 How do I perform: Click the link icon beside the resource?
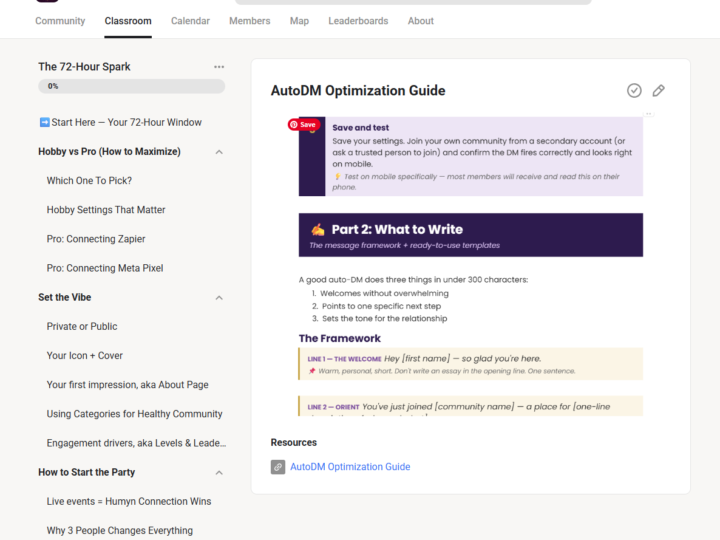pyautogui.click(x=278, y=467)
